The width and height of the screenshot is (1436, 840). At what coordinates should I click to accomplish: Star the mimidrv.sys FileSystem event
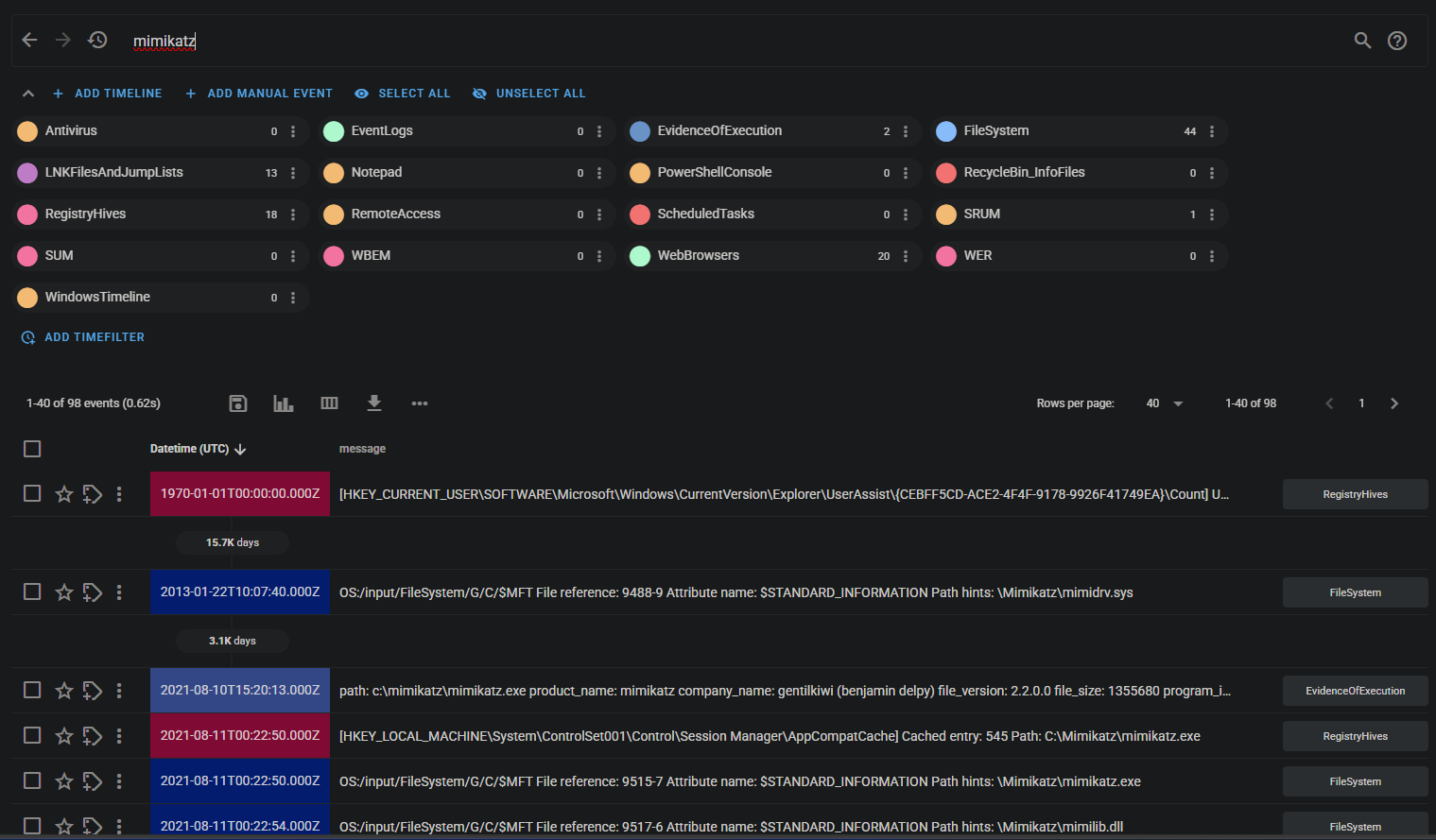point(64,592)
